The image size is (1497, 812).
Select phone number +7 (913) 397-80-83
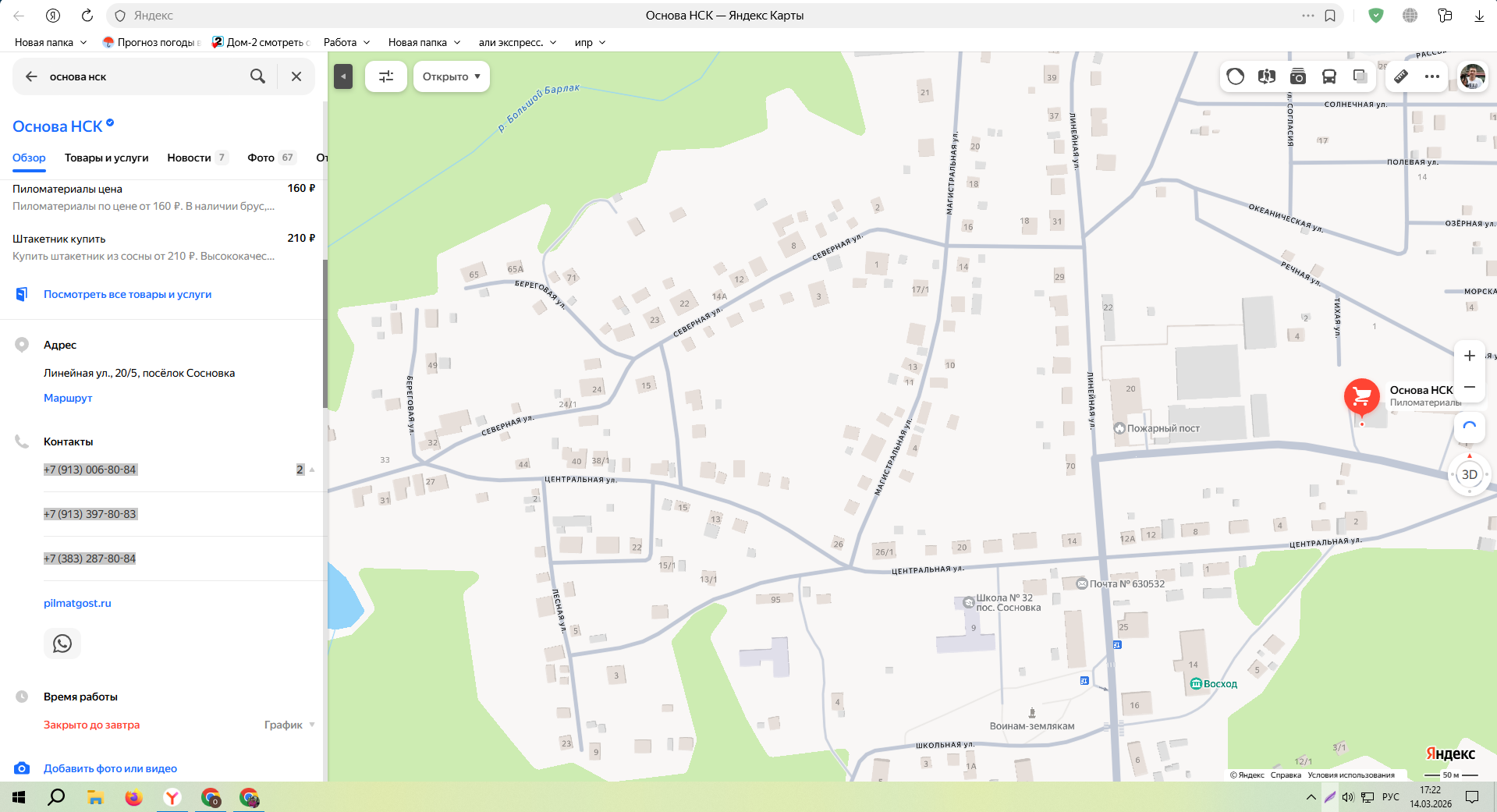(x=90, y=514)
